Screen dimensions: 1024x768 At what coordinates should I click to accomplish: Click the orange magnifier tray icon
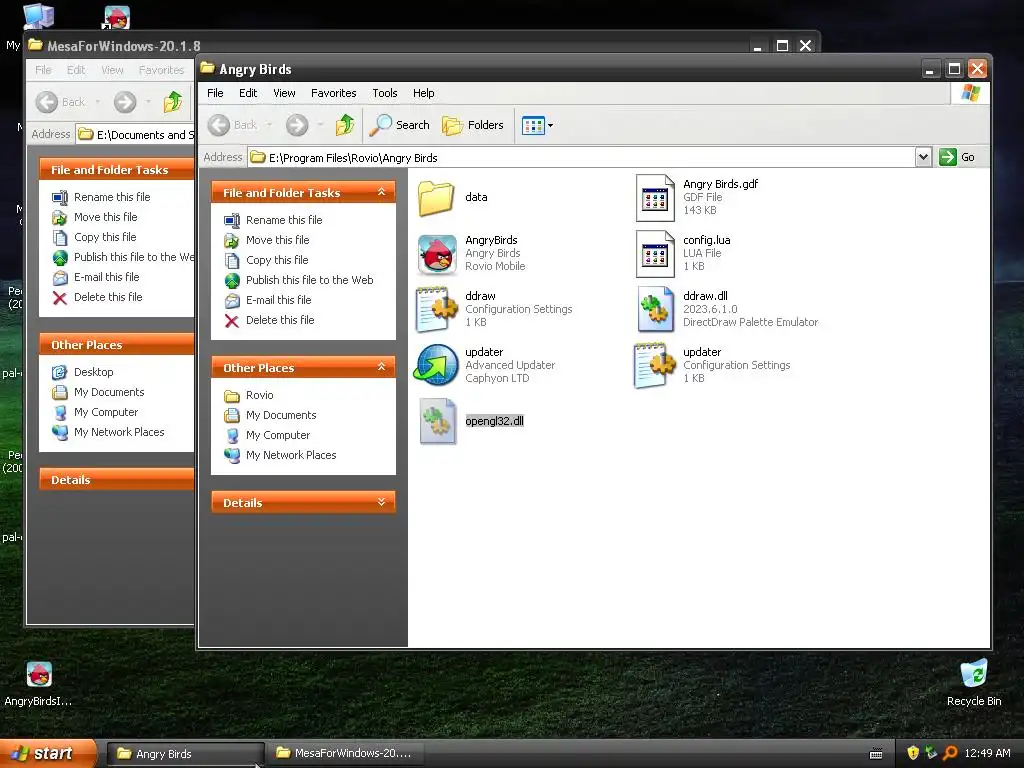click(950, 754)
